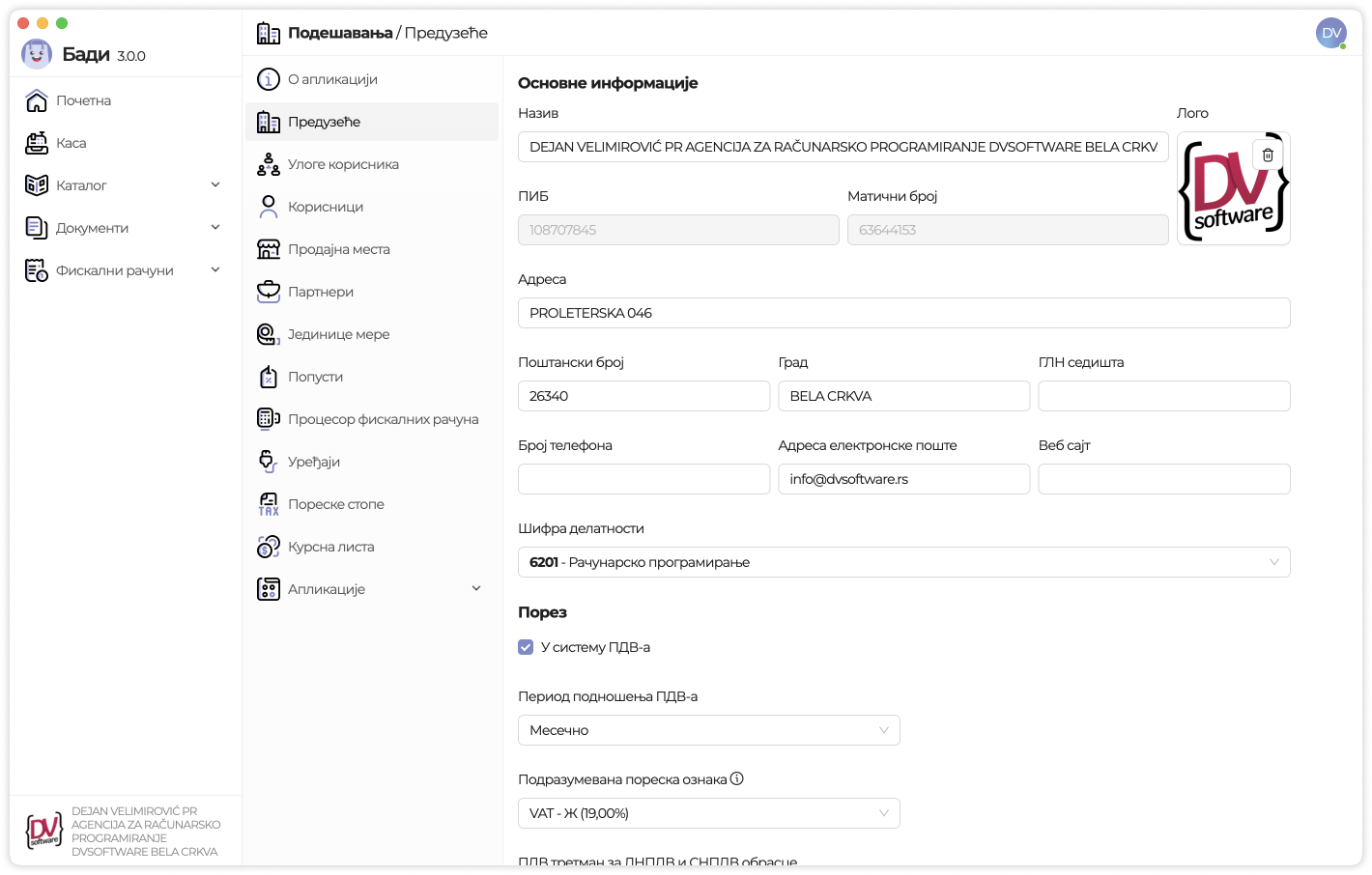Screen dimensions: 1372x875
Task: Select Продајна места settings item
Action: coord(372,249)
